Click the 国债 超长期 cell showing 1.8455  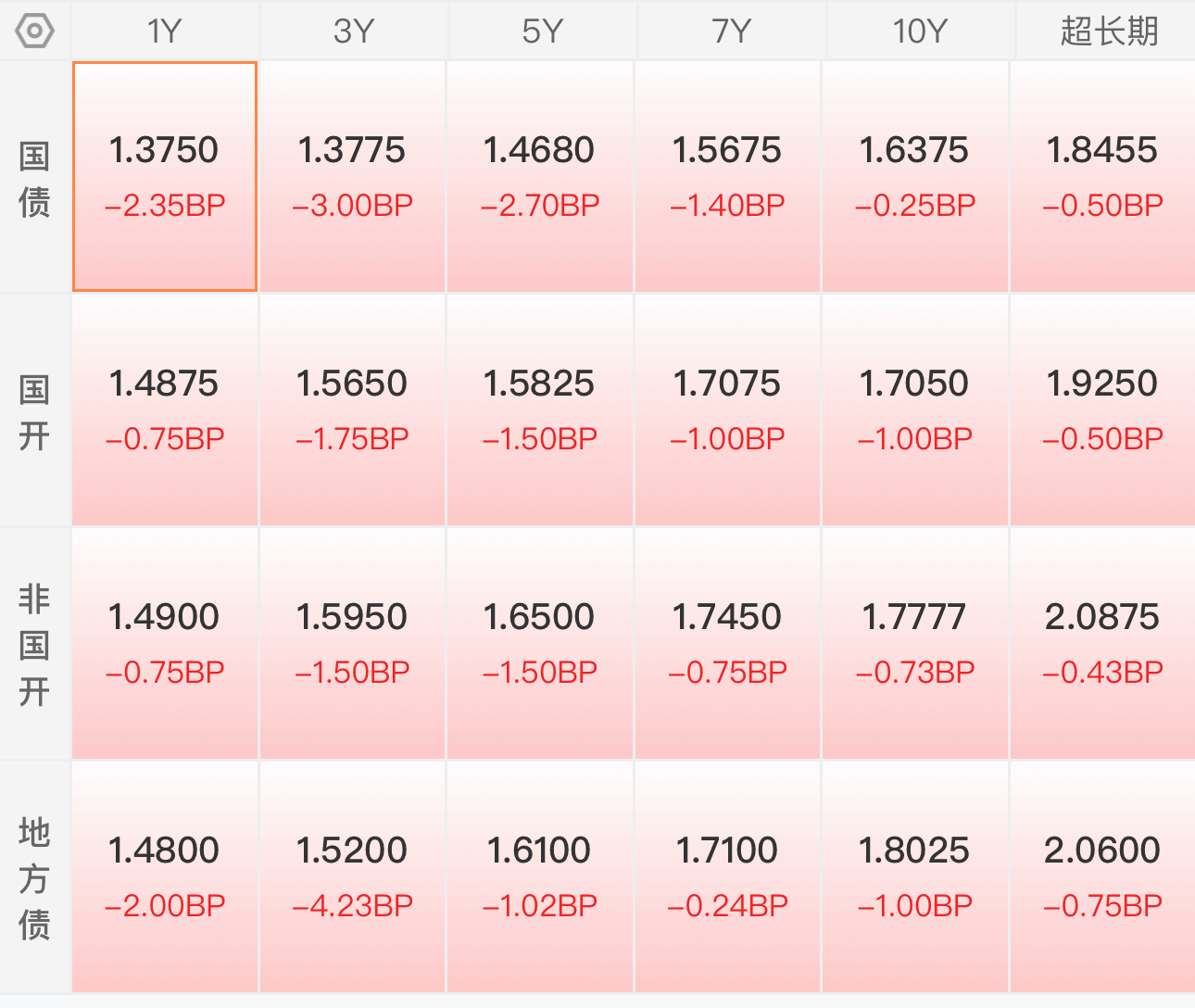coord(1102,177)
